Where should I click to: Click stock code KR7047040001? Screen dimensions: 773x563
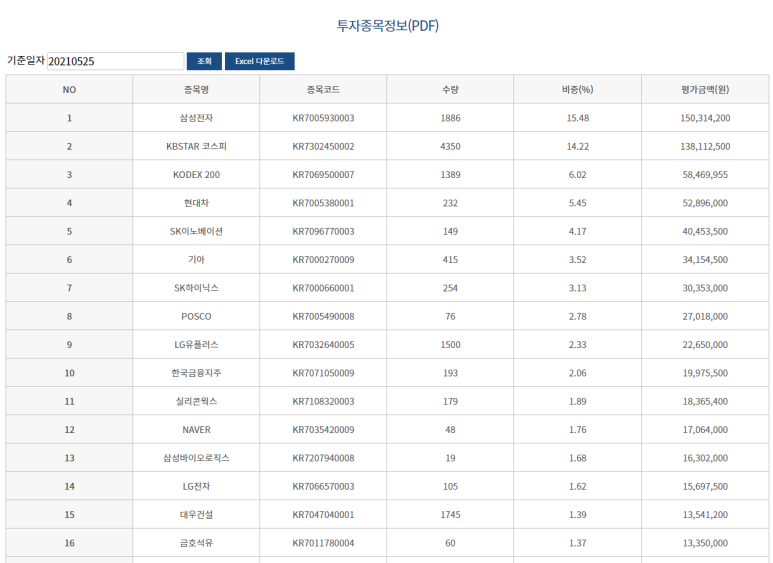point(323,515)
